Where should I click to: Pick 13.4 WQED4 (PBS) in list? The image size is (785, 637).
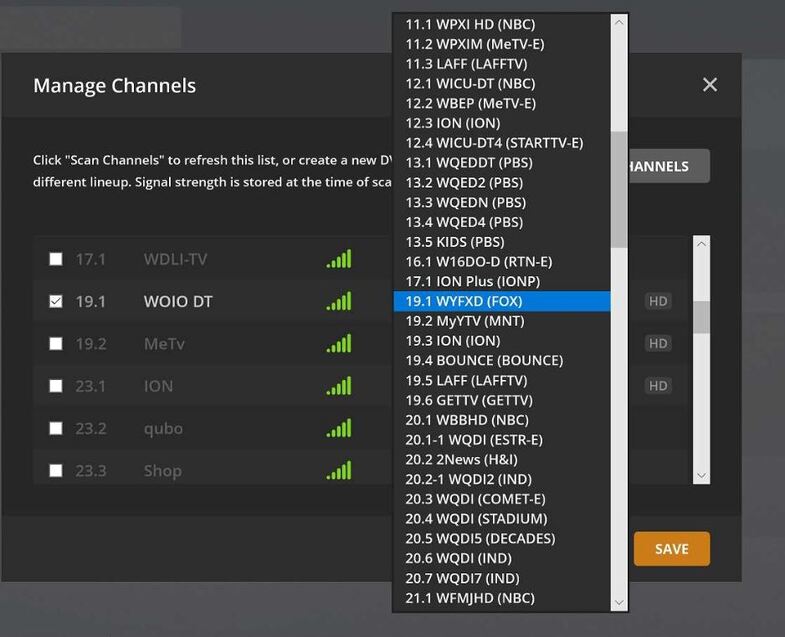(502, 222)
